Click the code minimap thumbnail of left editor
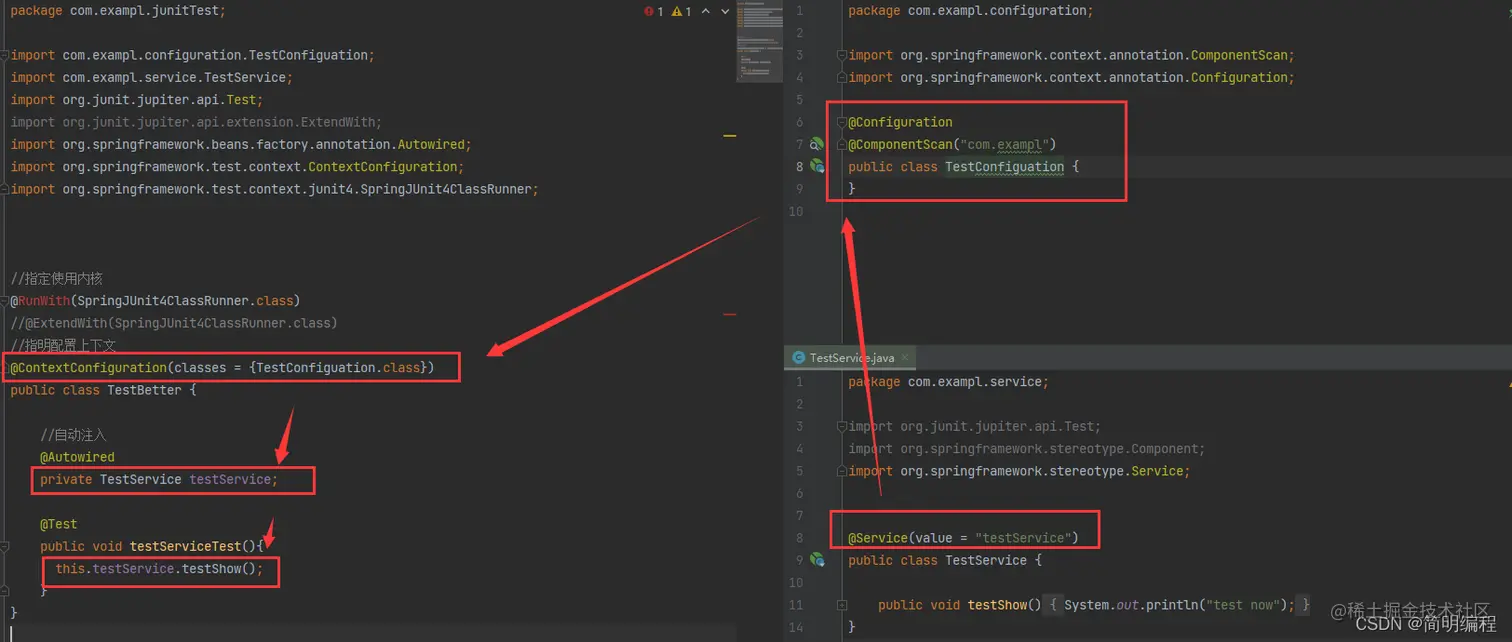 [760, 40]
